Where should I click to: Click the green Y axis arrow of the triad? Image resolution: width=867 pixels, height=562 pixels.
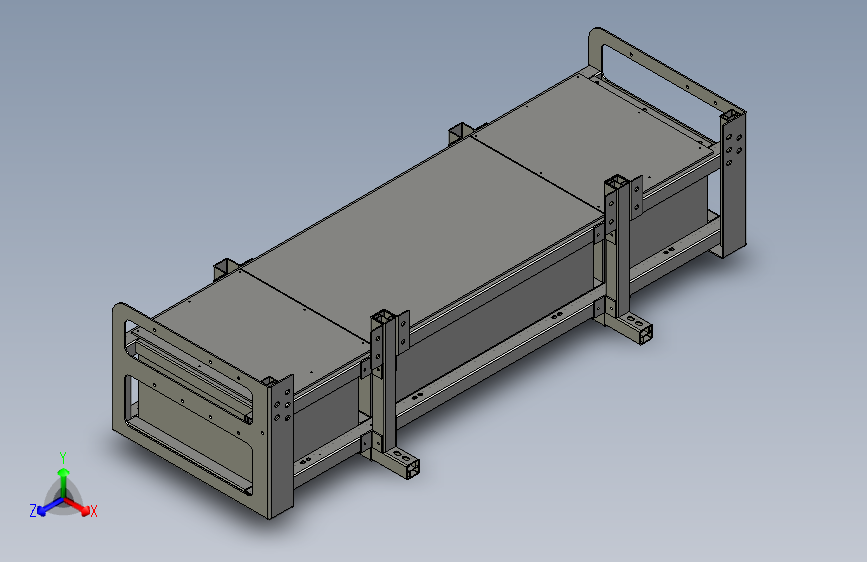coord(64,482)
